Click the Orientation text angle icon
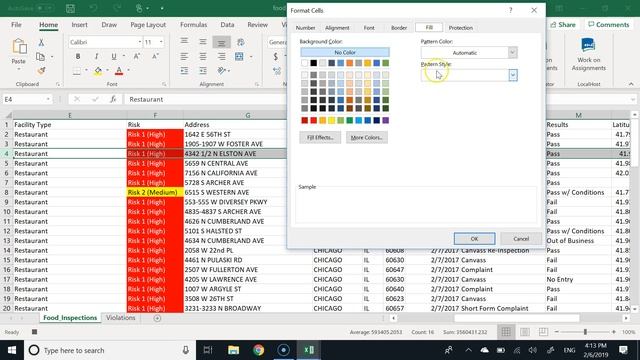 (222, 71)
